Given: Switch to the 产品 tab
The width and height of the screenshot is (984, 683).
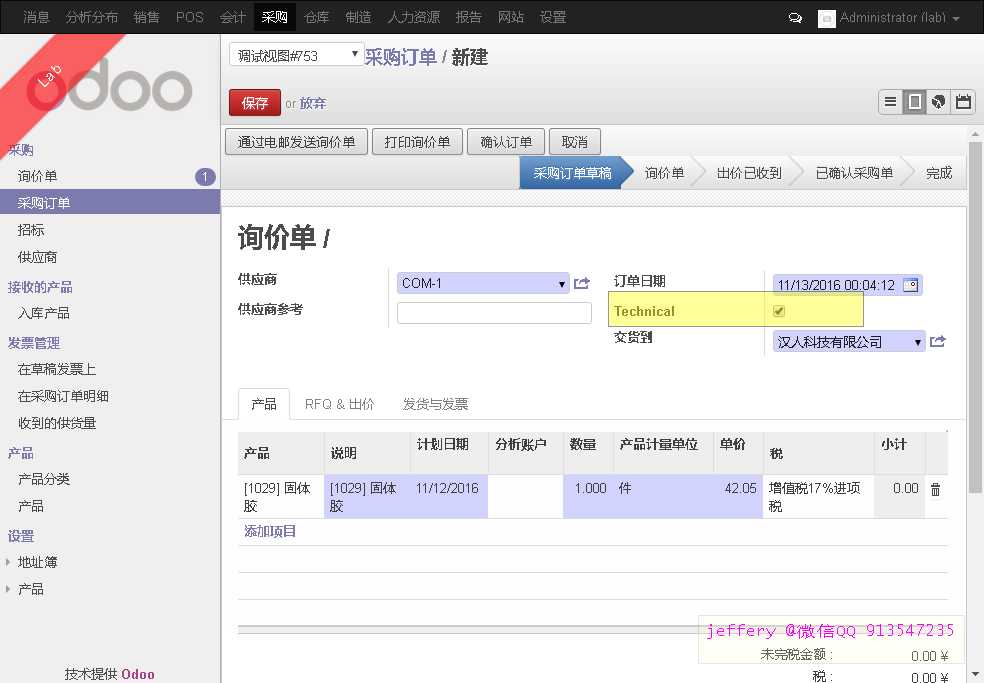Looking at the screenshot, I should point(264,404).
